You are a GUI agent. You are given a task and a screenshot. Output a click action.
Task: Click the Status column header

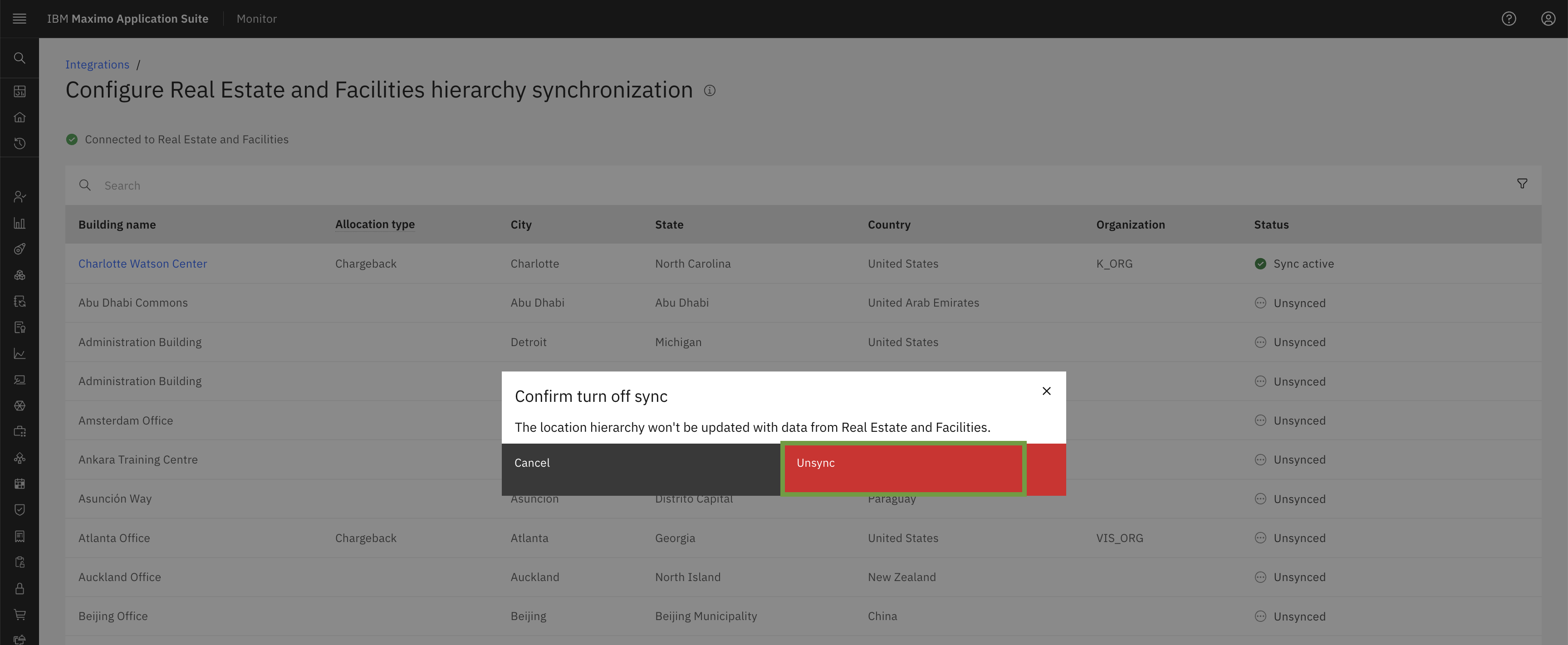tap(1271, 225)
